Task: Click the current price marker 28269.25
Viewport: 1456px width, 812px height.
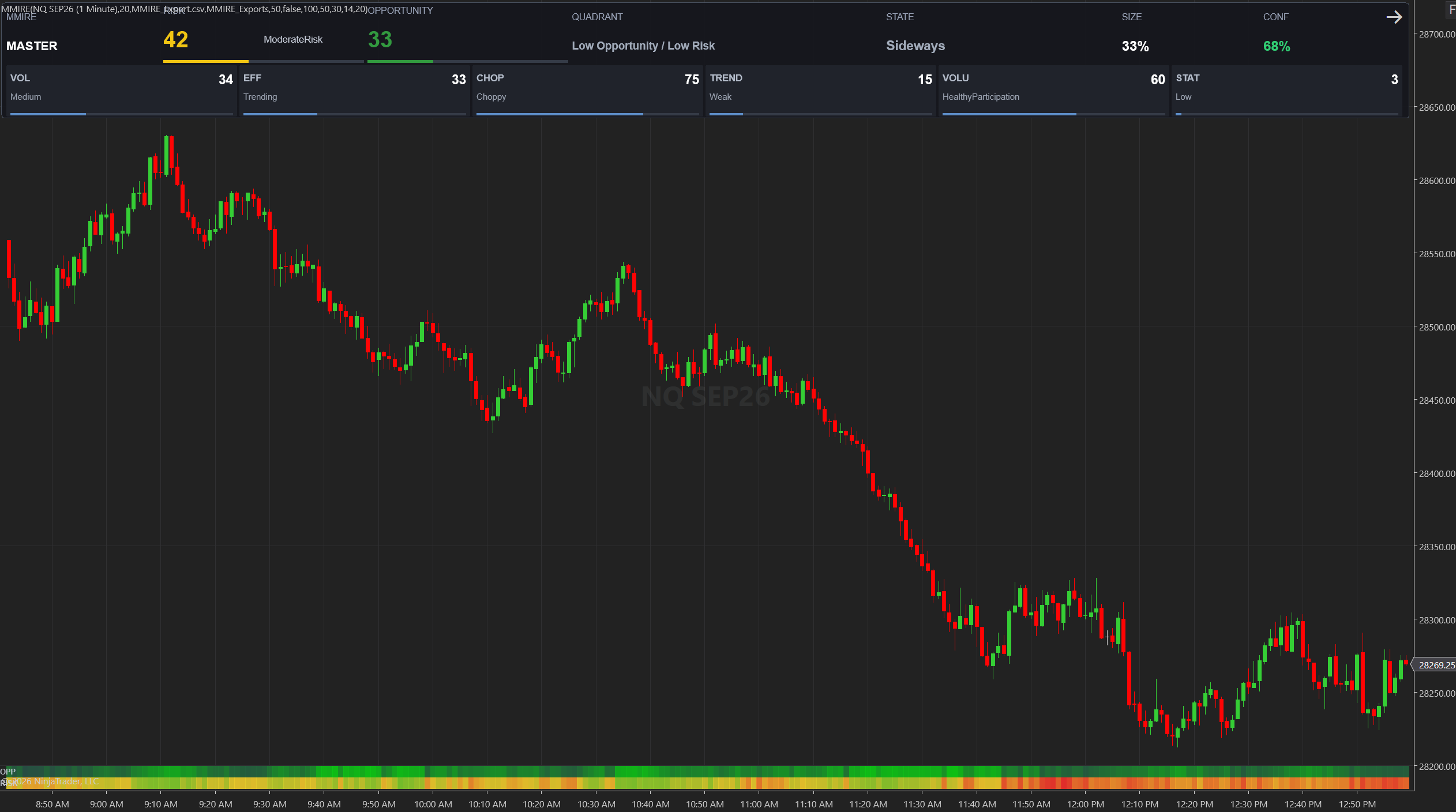Action: 1435,665
